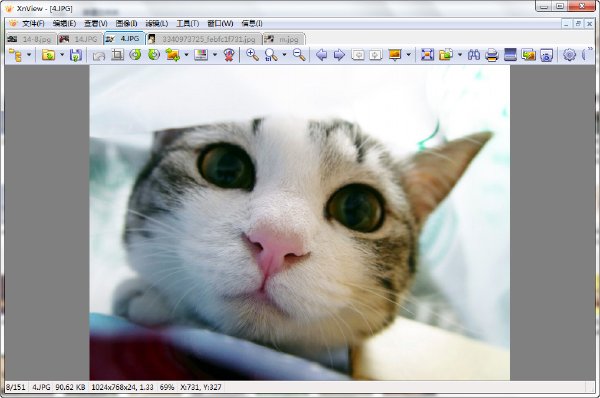Viewport: 600px width, 398px height.
Task: Expand the browser tree dropdown arrow
Action: 29,55
